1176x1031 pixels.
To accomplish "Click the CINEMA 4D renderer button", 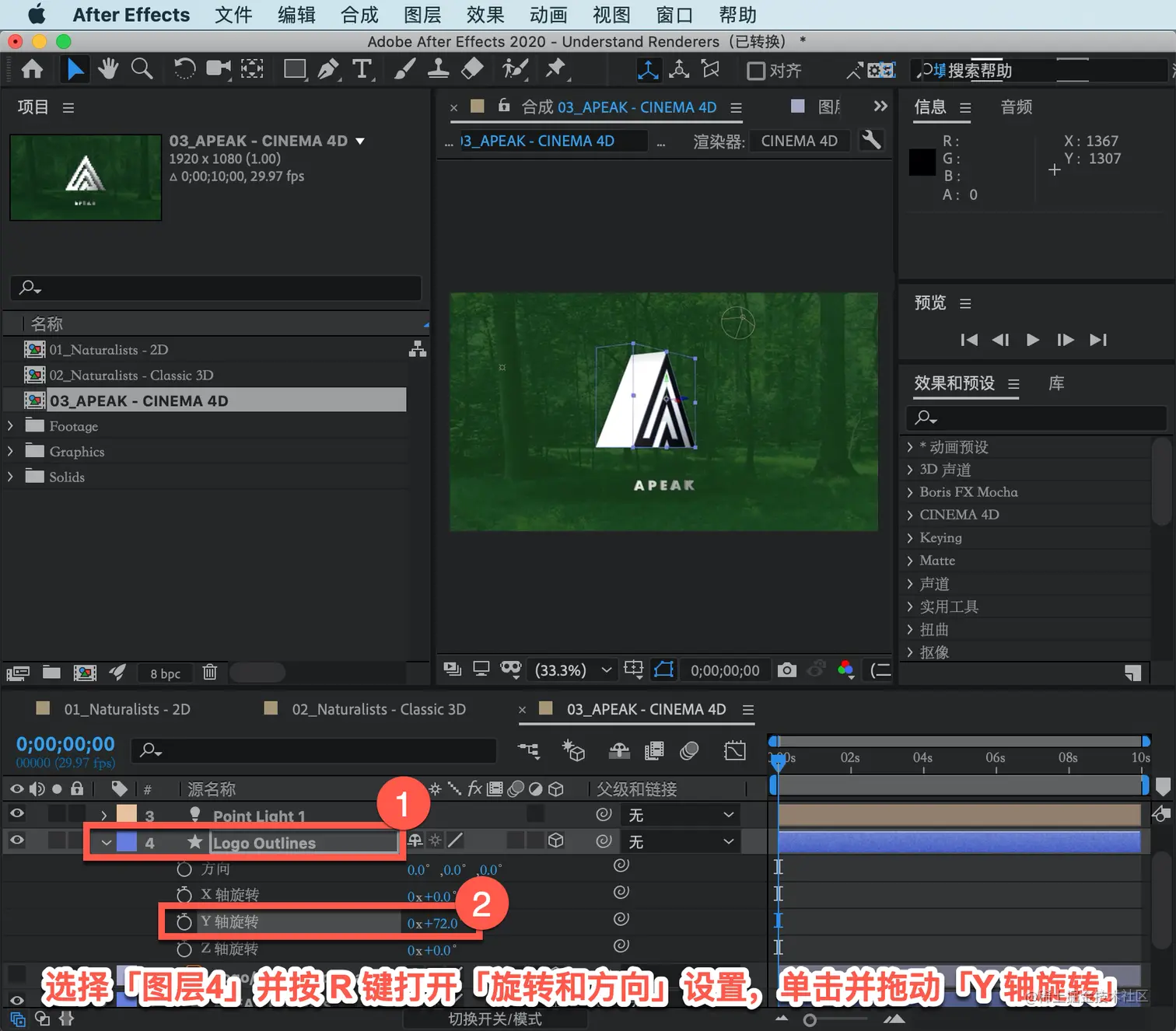I will [x=800, y=141].
